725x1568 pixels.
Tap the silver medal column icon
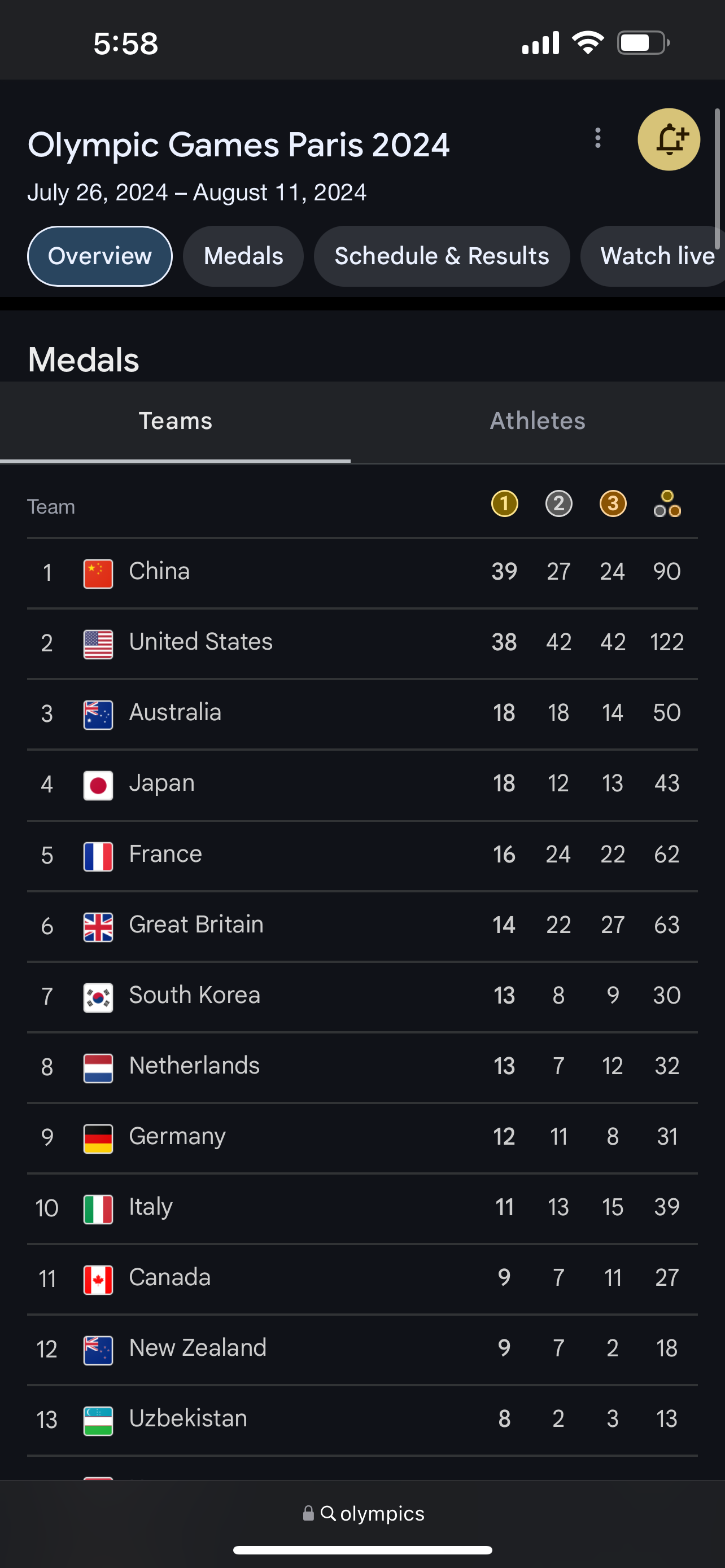(558, 504)
